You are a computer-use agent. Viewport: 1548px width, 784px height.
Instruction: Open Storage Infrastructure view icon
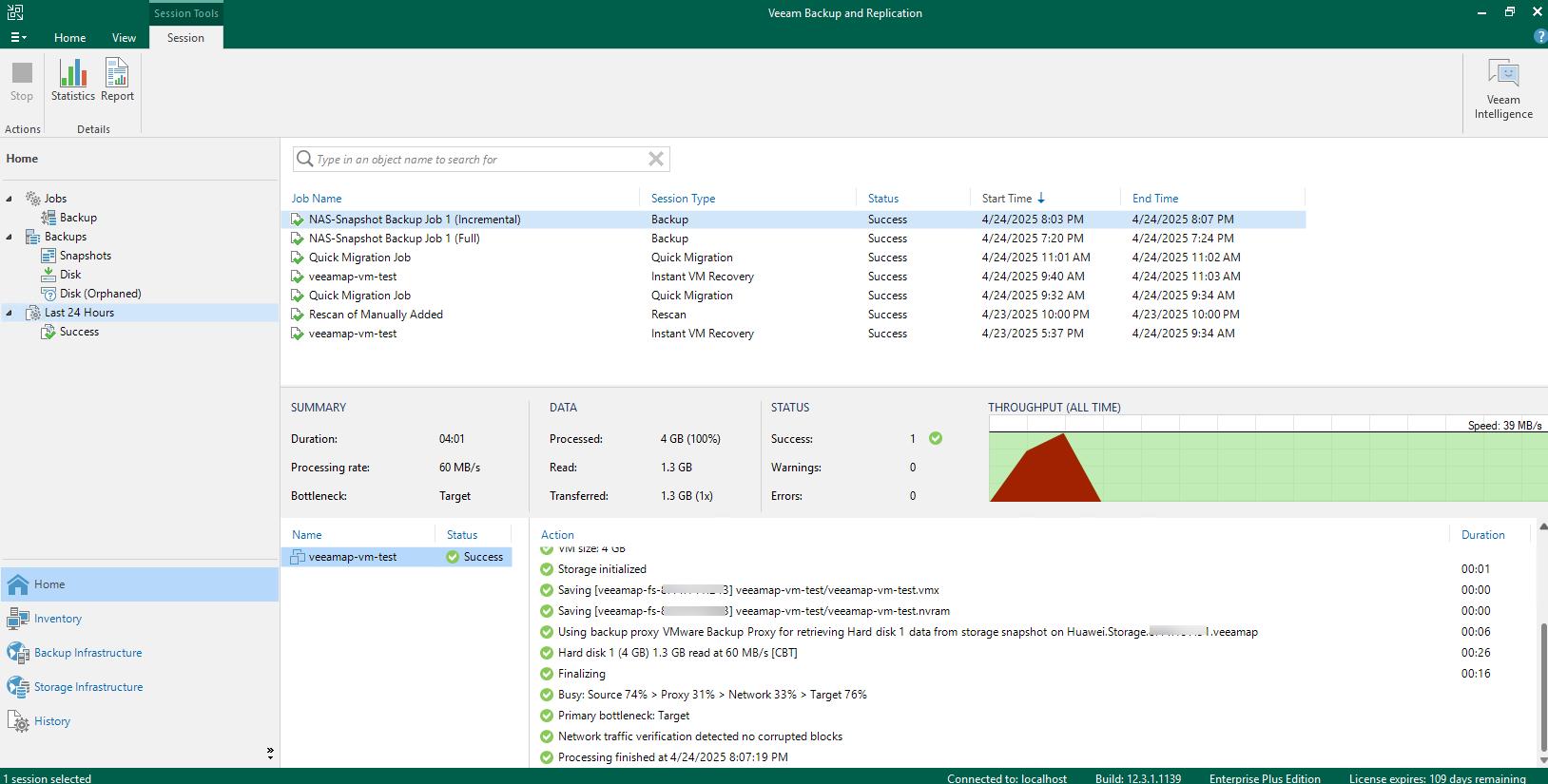click(x=18, y=687)
